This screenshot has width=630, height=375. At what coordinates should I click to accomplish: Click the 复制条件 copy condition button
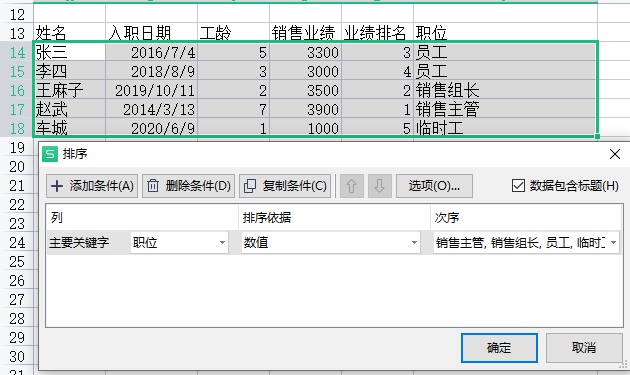tap(285, 186)
